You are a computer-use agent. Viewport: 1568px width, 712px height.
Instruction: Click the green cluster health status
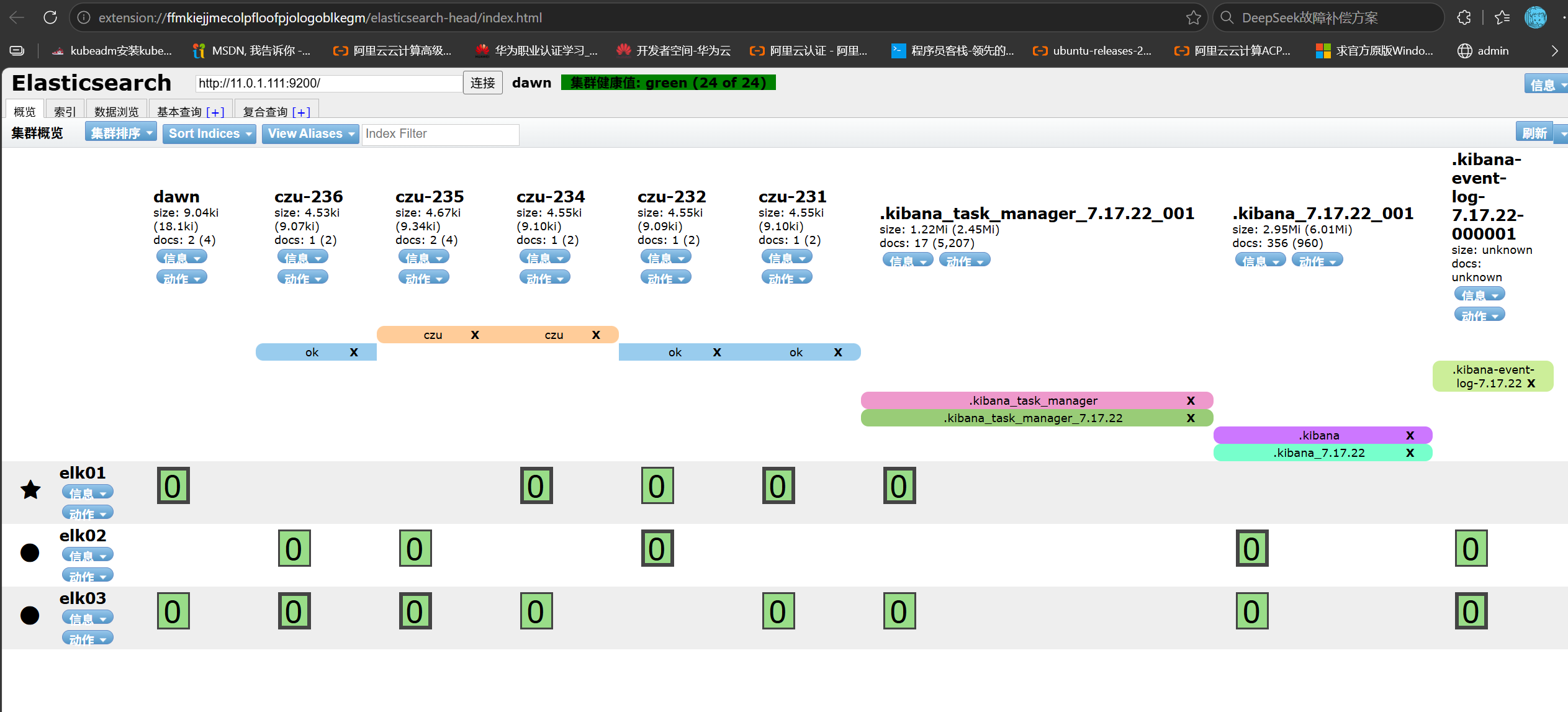(669, 83)
